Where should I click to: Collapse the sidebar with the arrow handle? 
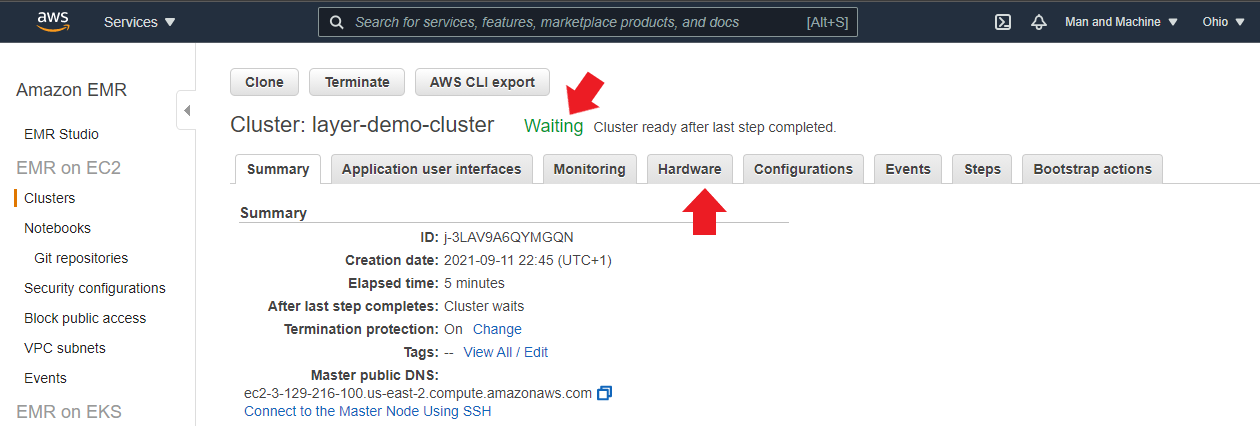[x=187, y=110]
